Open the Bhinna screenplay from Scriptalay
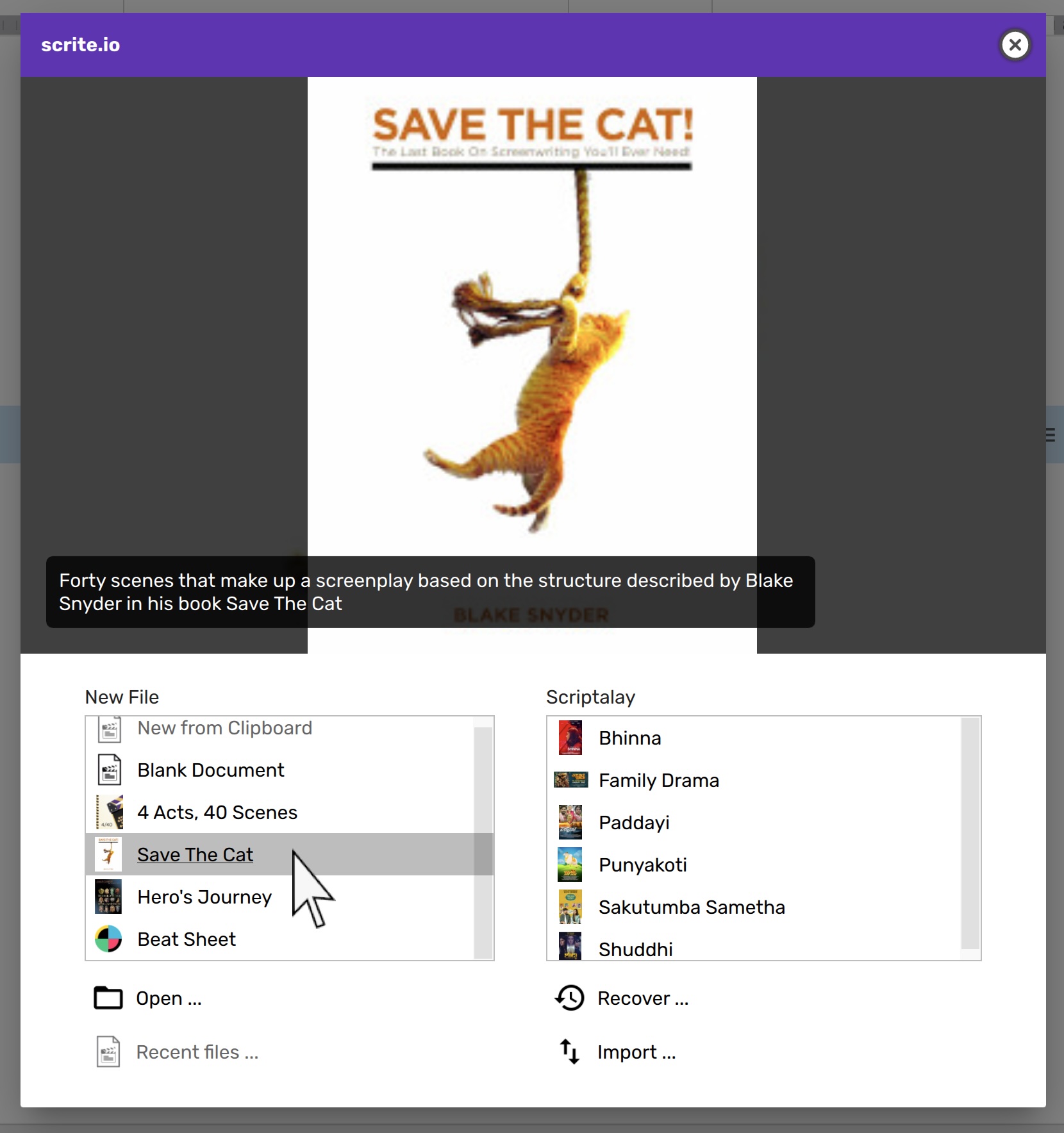The width and height of the screenshot is (1064, 1133). 629,738
